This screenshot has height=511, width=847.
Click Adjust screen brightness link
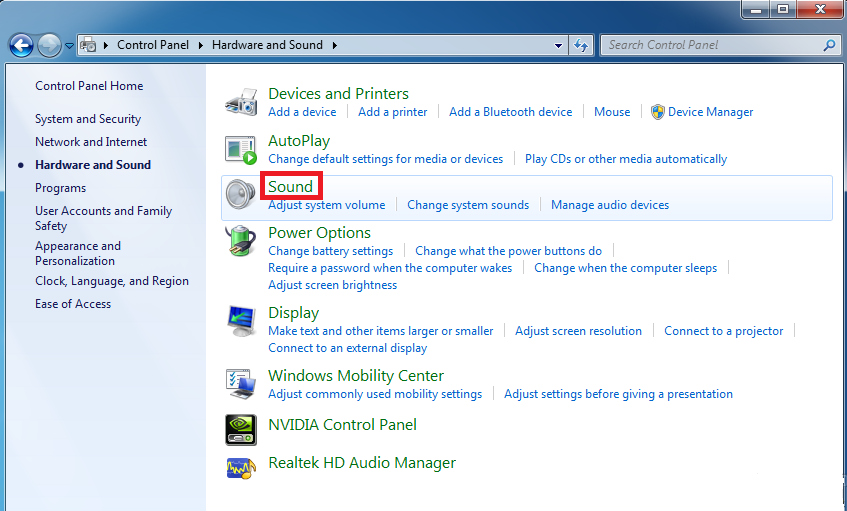click(333, 285)
